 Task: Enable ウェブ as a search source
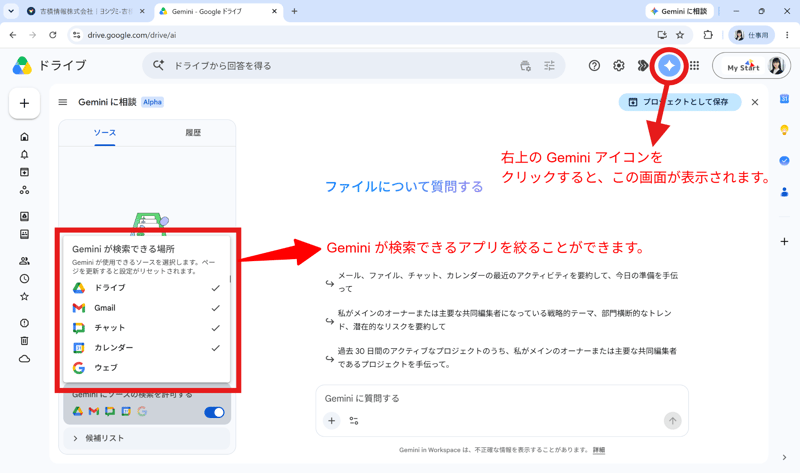[x=146, y=368]
